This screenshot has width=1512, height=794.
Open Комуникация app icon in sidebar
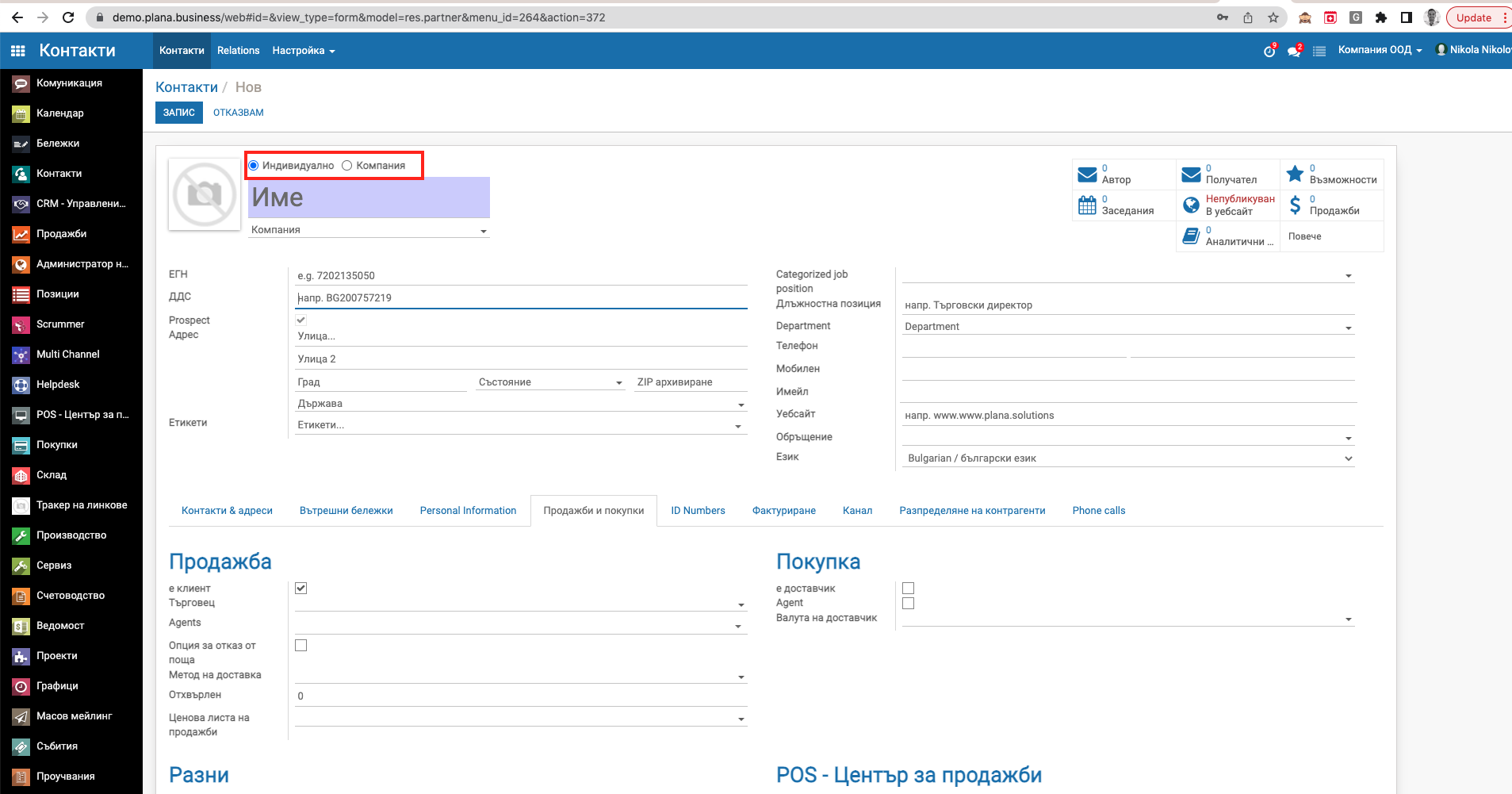(21, 83)
